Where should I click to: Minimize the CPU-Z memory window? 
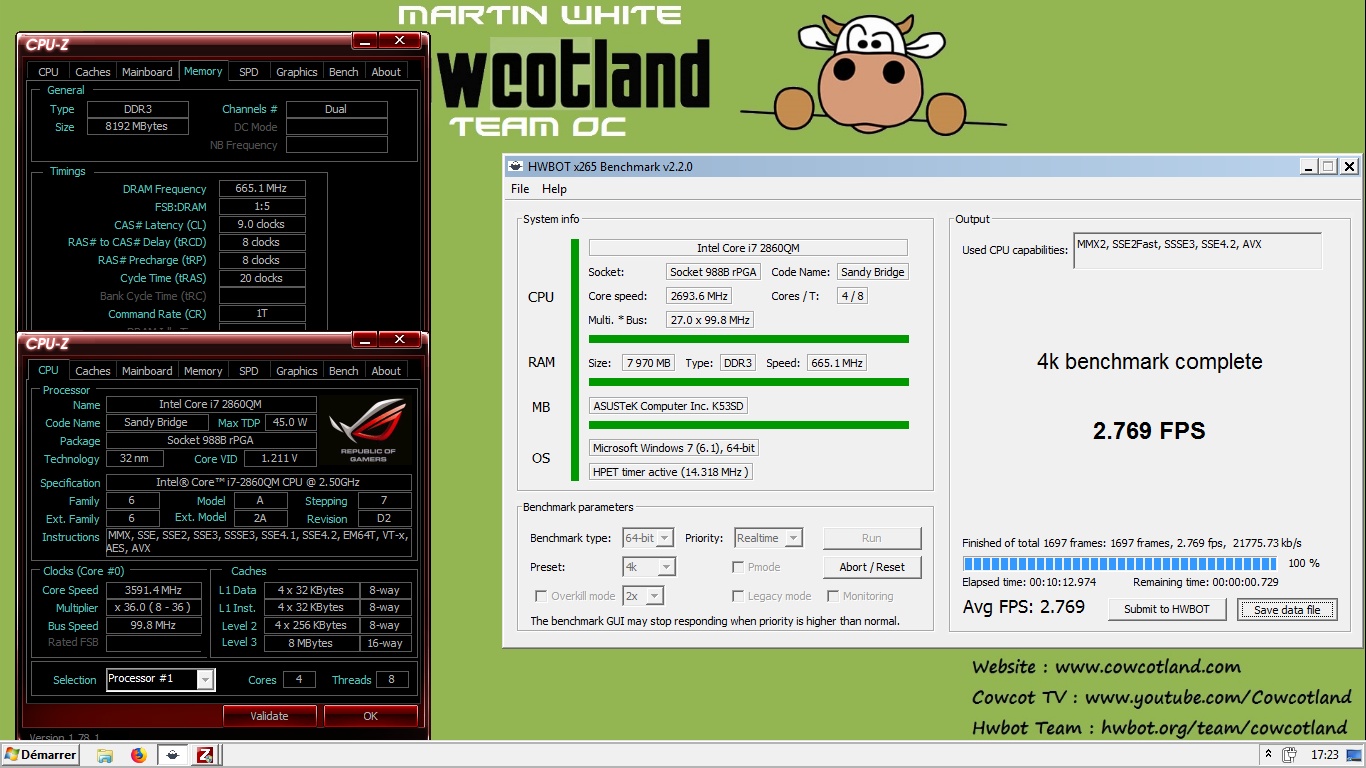tap(365, 40)
